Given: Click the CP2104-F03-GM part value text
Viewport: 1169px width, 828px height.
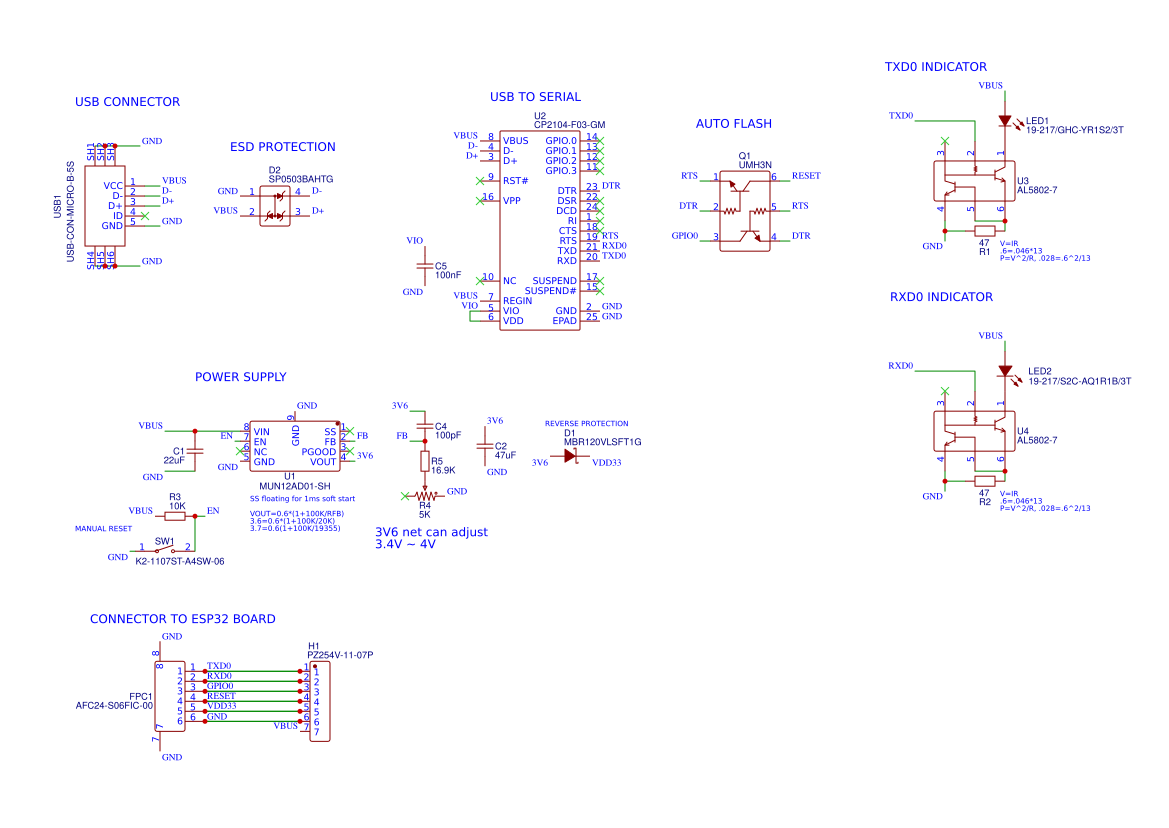Looking at the screenshot, I should click(570, 125).
